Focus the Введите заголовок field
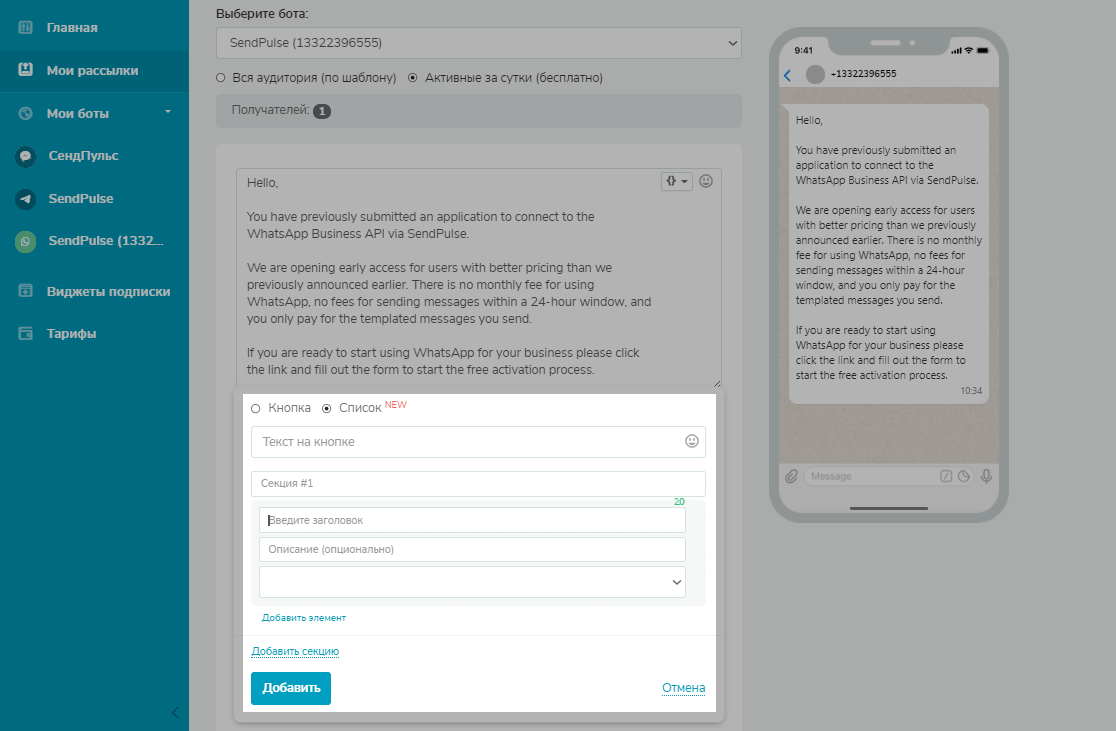Image resolution: width=1116 pixels, height=731 pixels. coord(473,520)
